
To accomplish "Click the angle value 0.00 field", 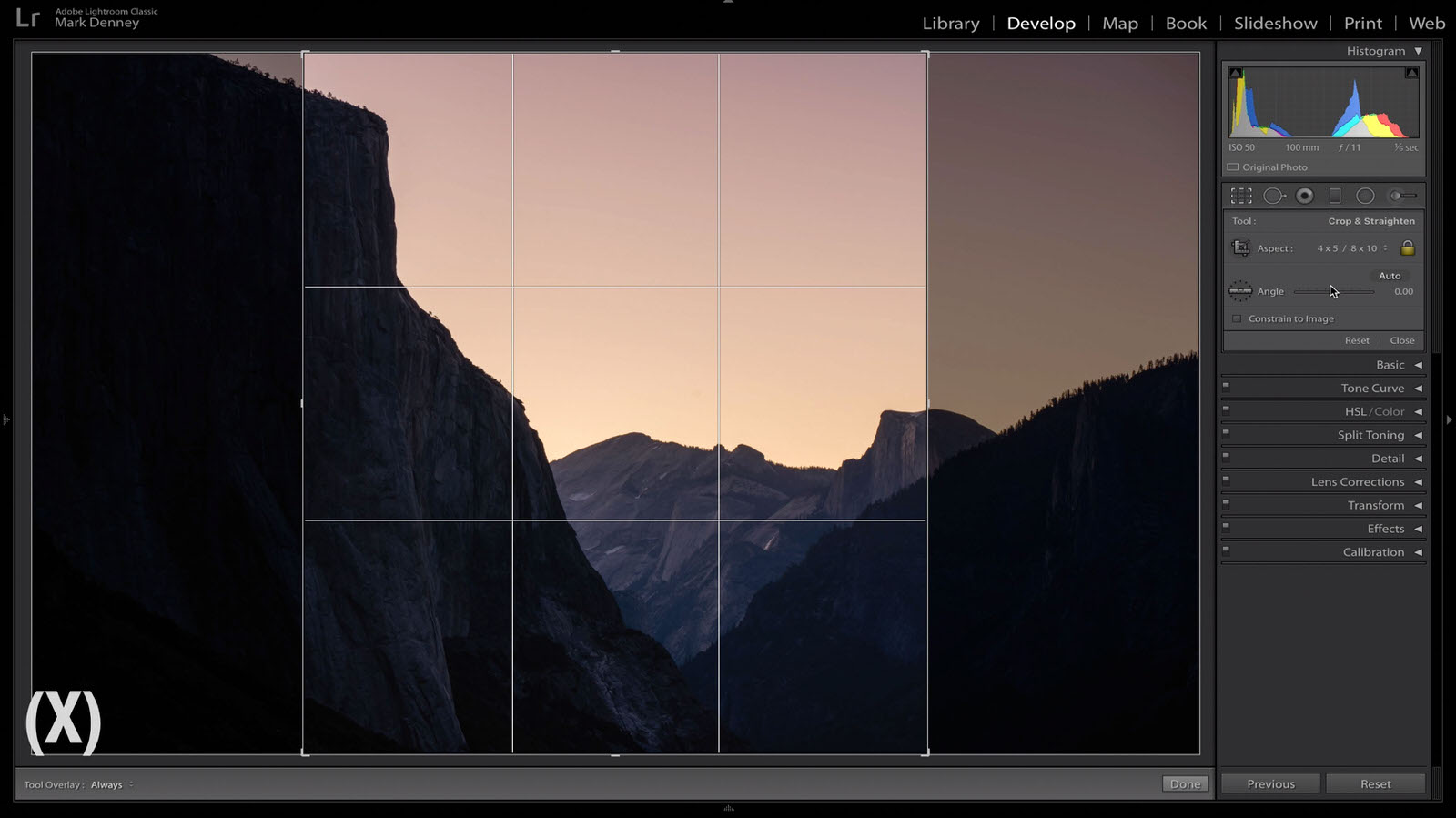I will pyautogui.click(x=1403, y=292).
